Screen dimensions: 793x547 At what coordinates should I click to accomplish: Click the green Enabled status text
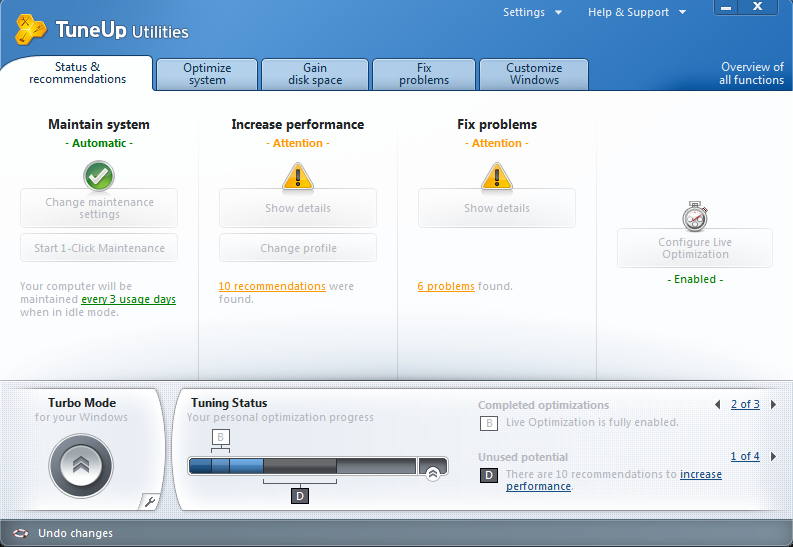tap(695, 279)
